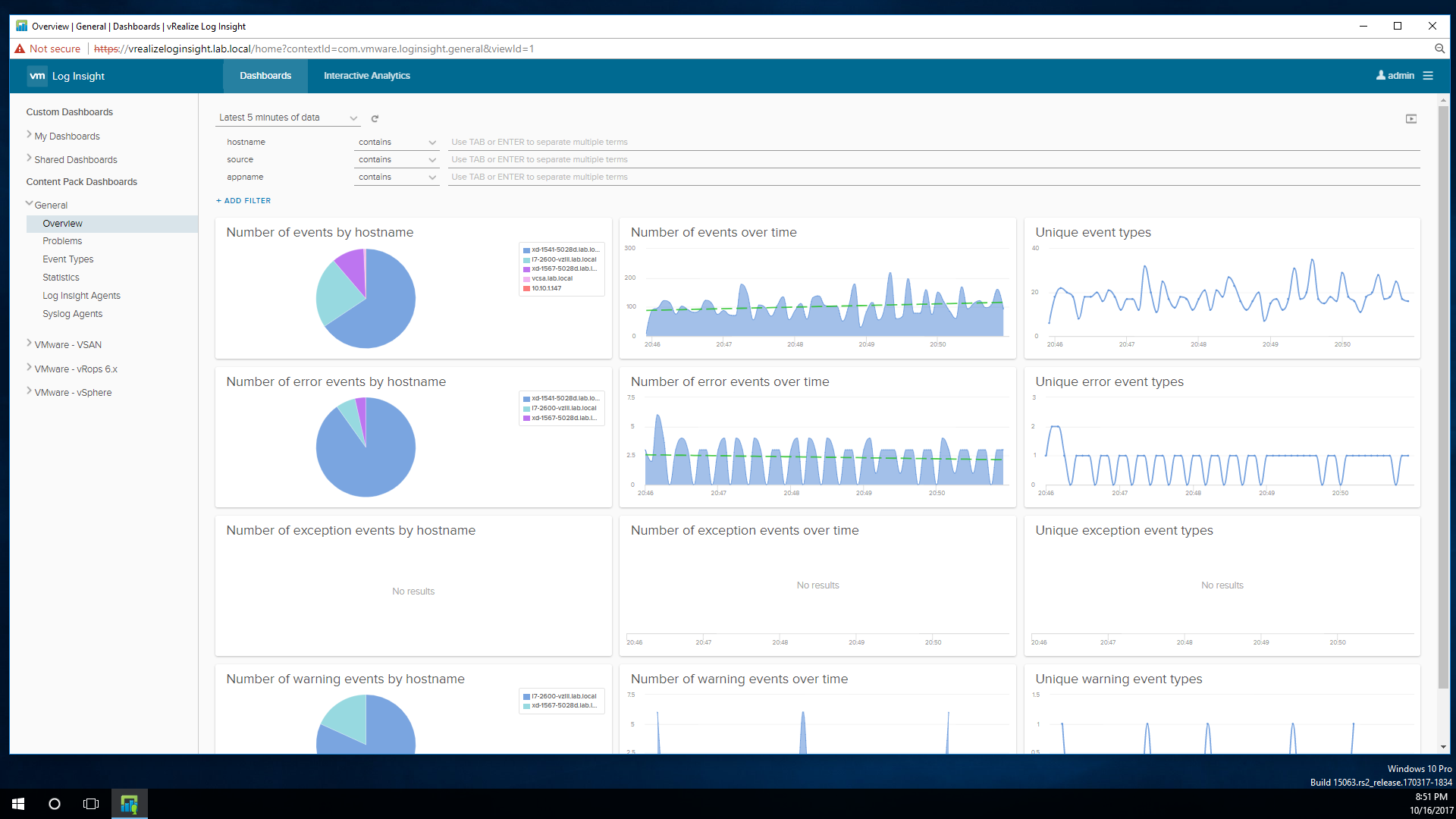The width and height of the screenshot is (1456, 819).
Task: Click scrollbar down arrow
Action: pos(1443,748)
